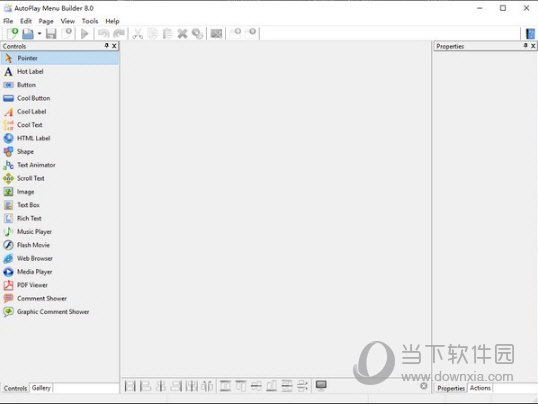Choose the Scroll Text control

(x=60, y=179)
